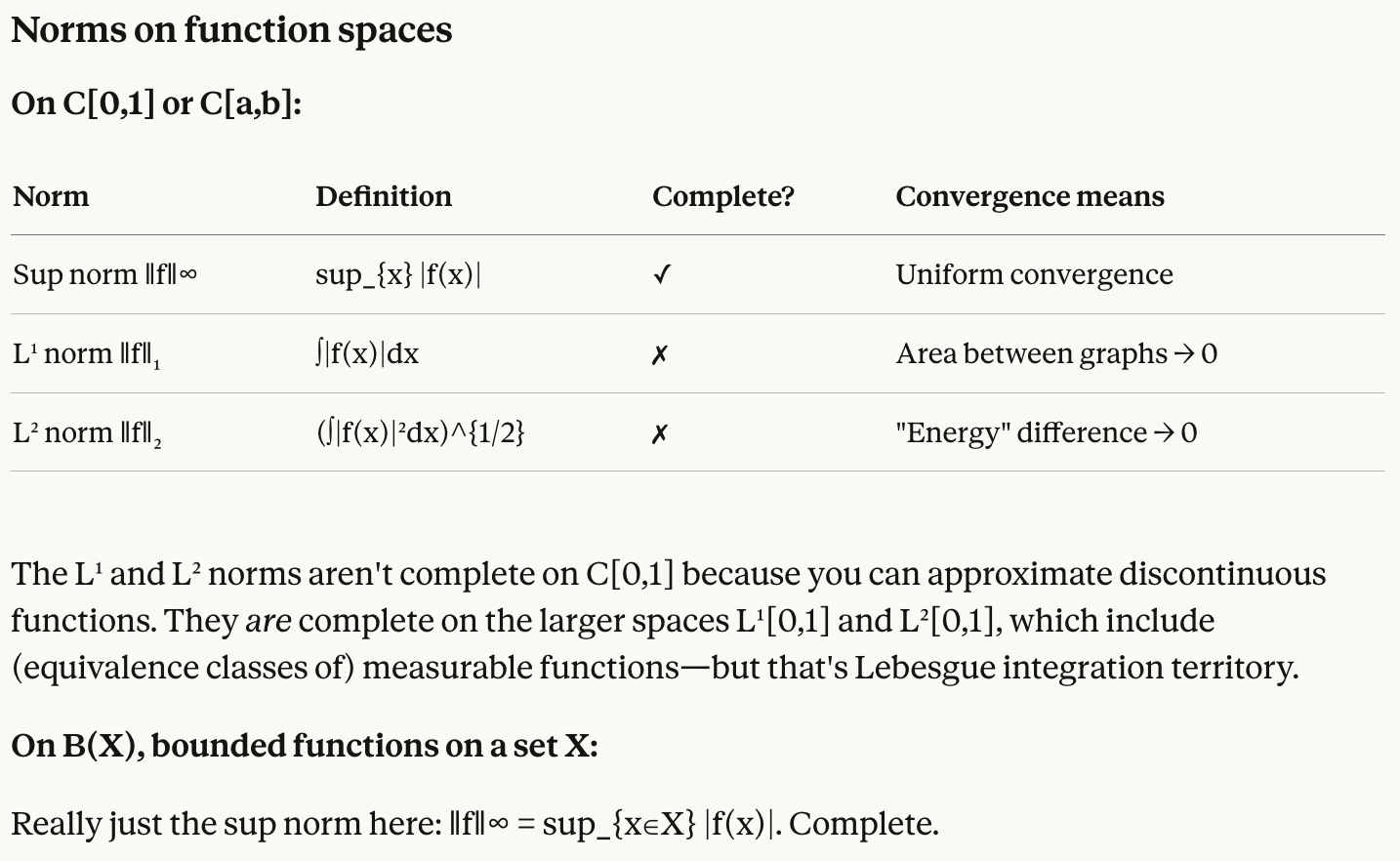Click the X mark in the L² norm row
This screenshot has width=1400, height=861.
click(660, 433)
